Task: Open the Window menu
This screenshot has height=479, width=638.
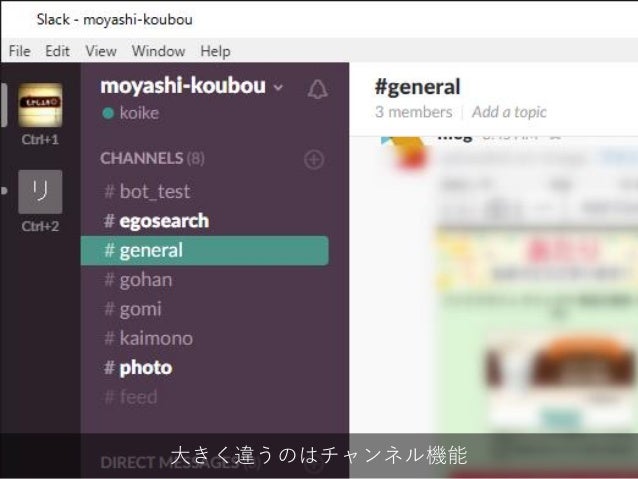Action: pos(158,51)
